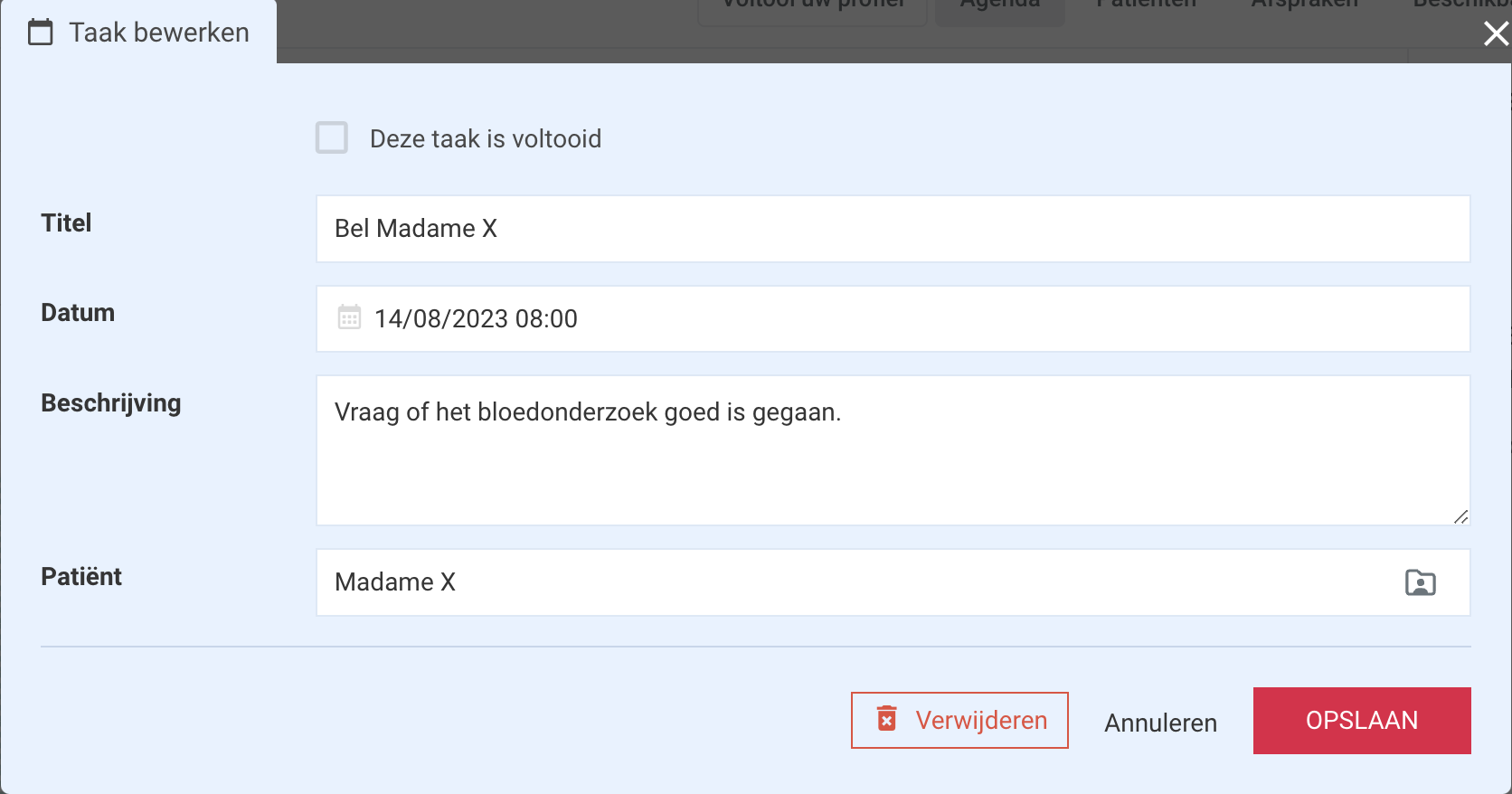Click the date value 14/08/2023 08:00
1512x794 pixels.
476,318
